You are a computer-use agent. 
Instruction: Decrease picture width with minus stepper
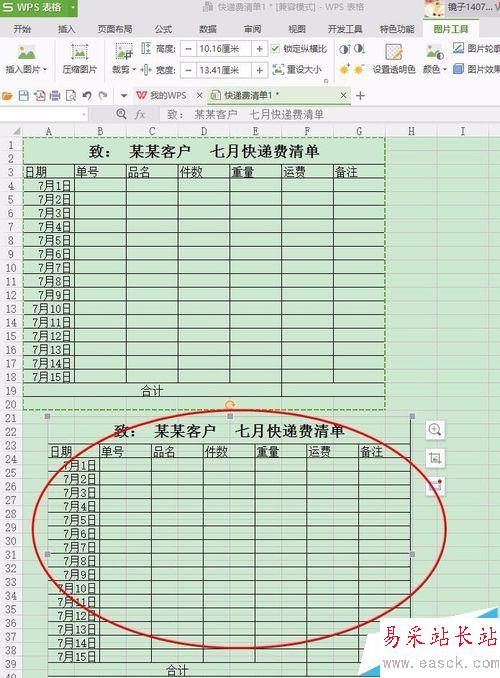tap(188, 69)
